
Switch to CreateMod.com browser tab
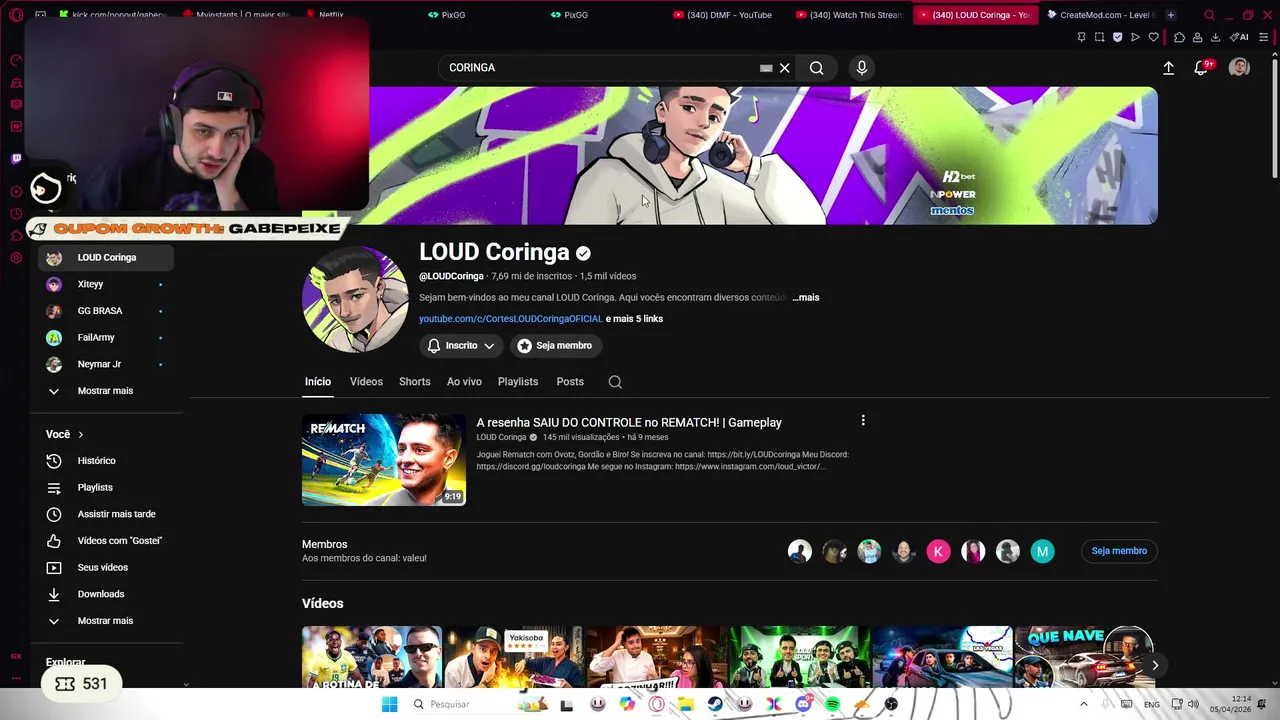point(1100,15)
